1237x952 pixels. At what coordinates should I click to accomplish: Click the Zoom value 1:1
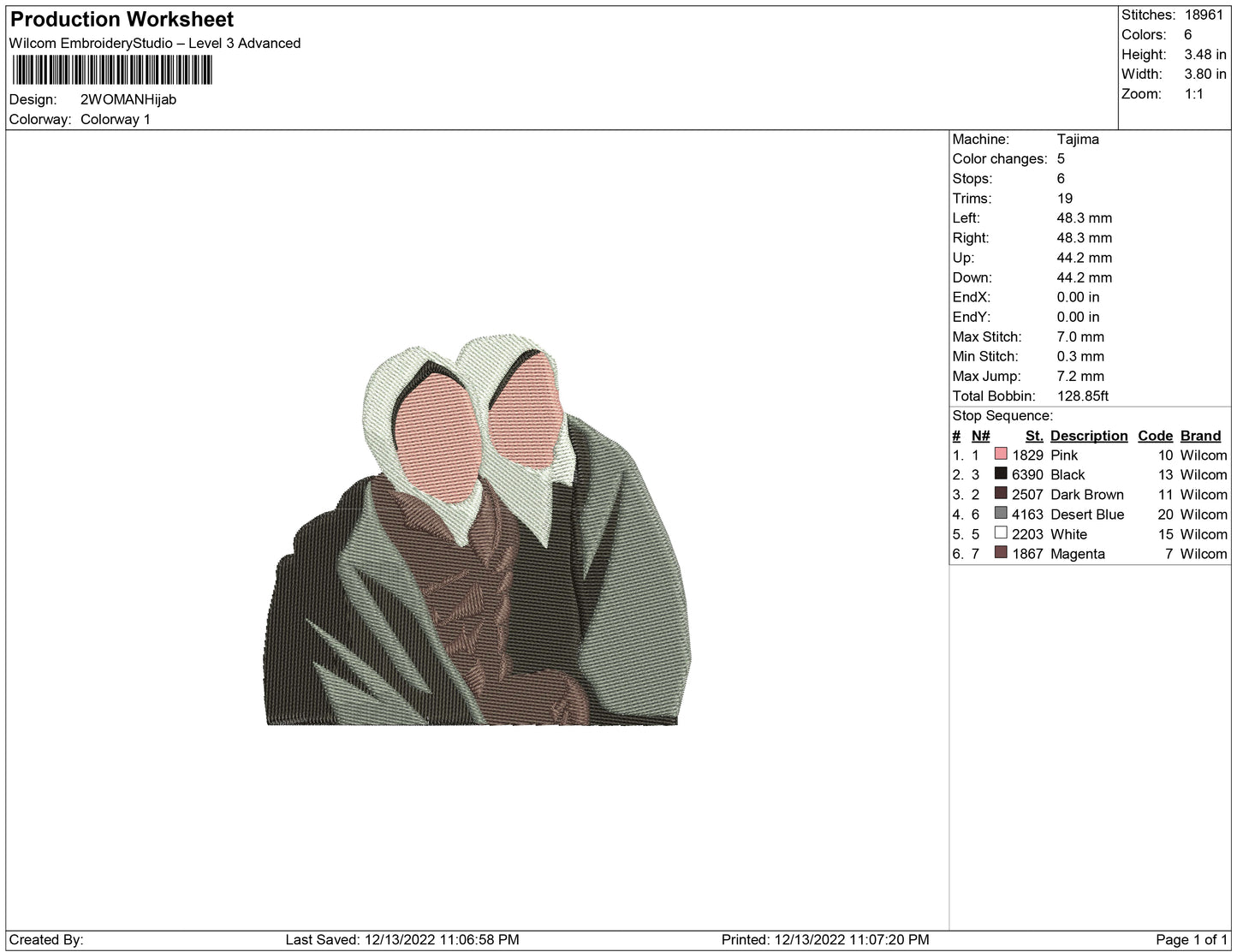point(1194,93)
